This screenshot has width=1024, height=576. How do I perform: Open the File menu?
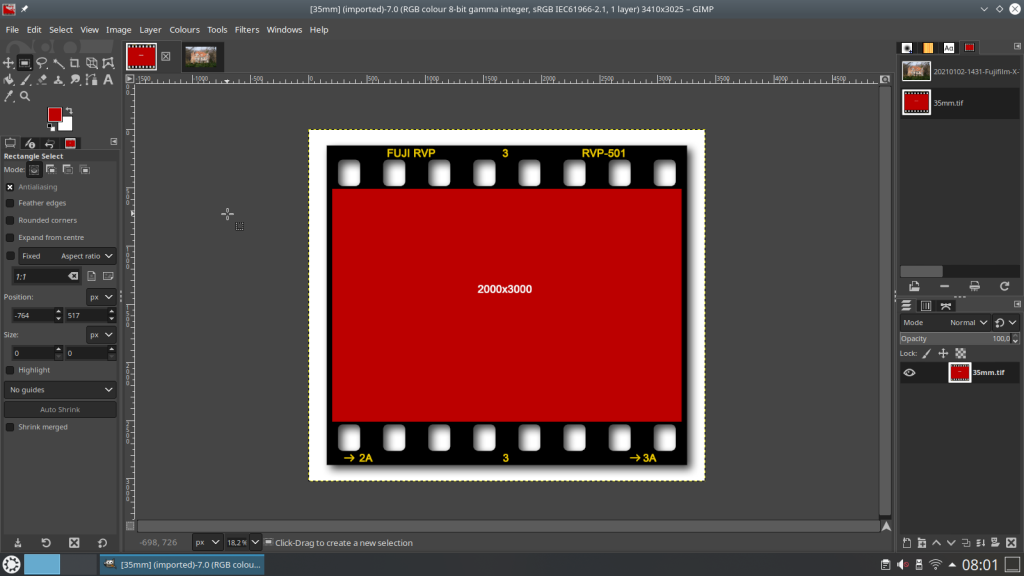pos(12,29)
